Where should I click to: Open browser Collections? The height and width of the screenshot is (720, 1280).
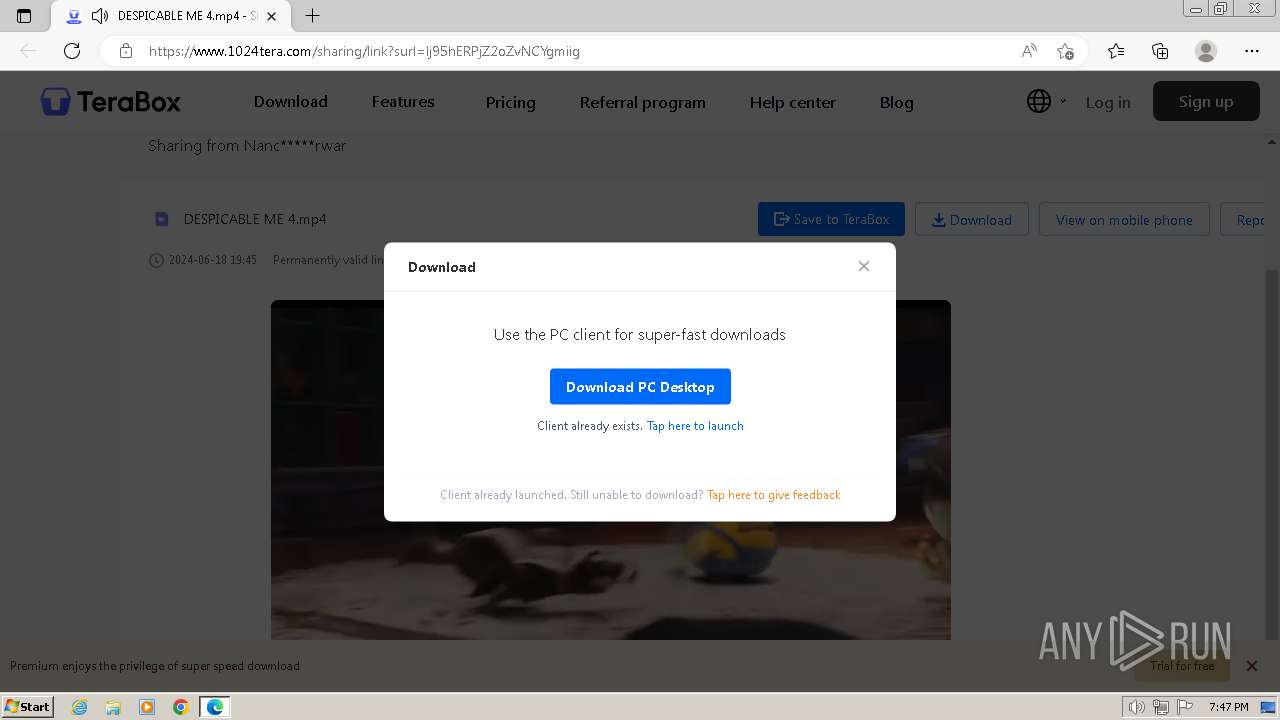[1160, 51]
